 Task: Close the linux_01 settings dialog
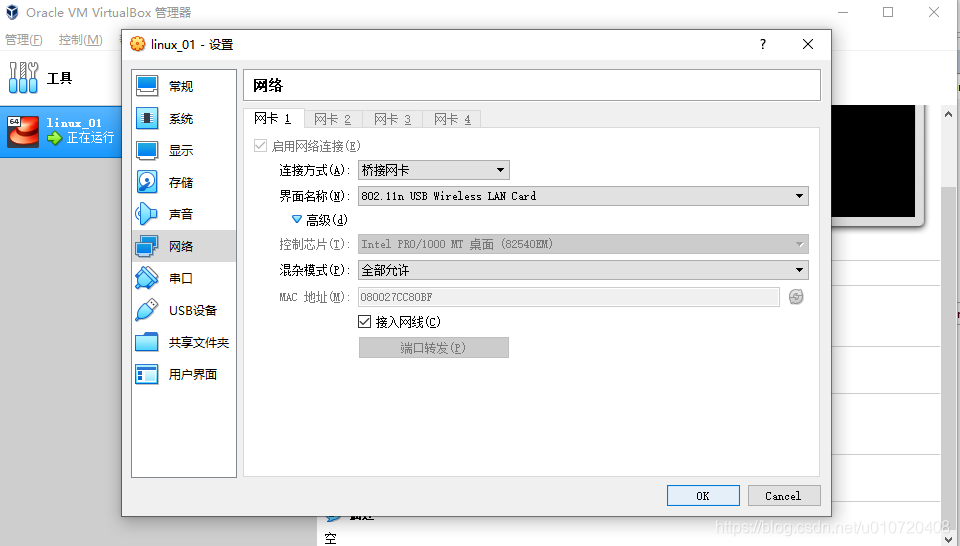tap(808, 44)
